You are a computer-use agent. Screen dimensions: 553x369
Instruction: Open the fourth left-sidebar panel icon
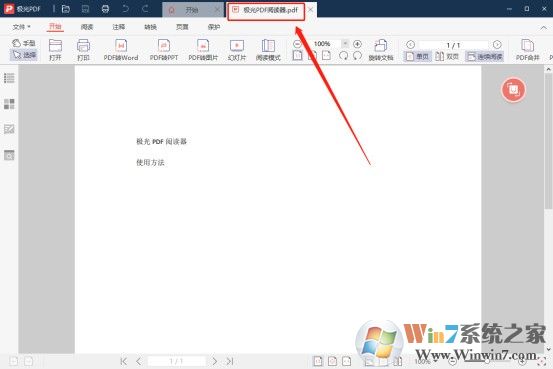(9, 155)
